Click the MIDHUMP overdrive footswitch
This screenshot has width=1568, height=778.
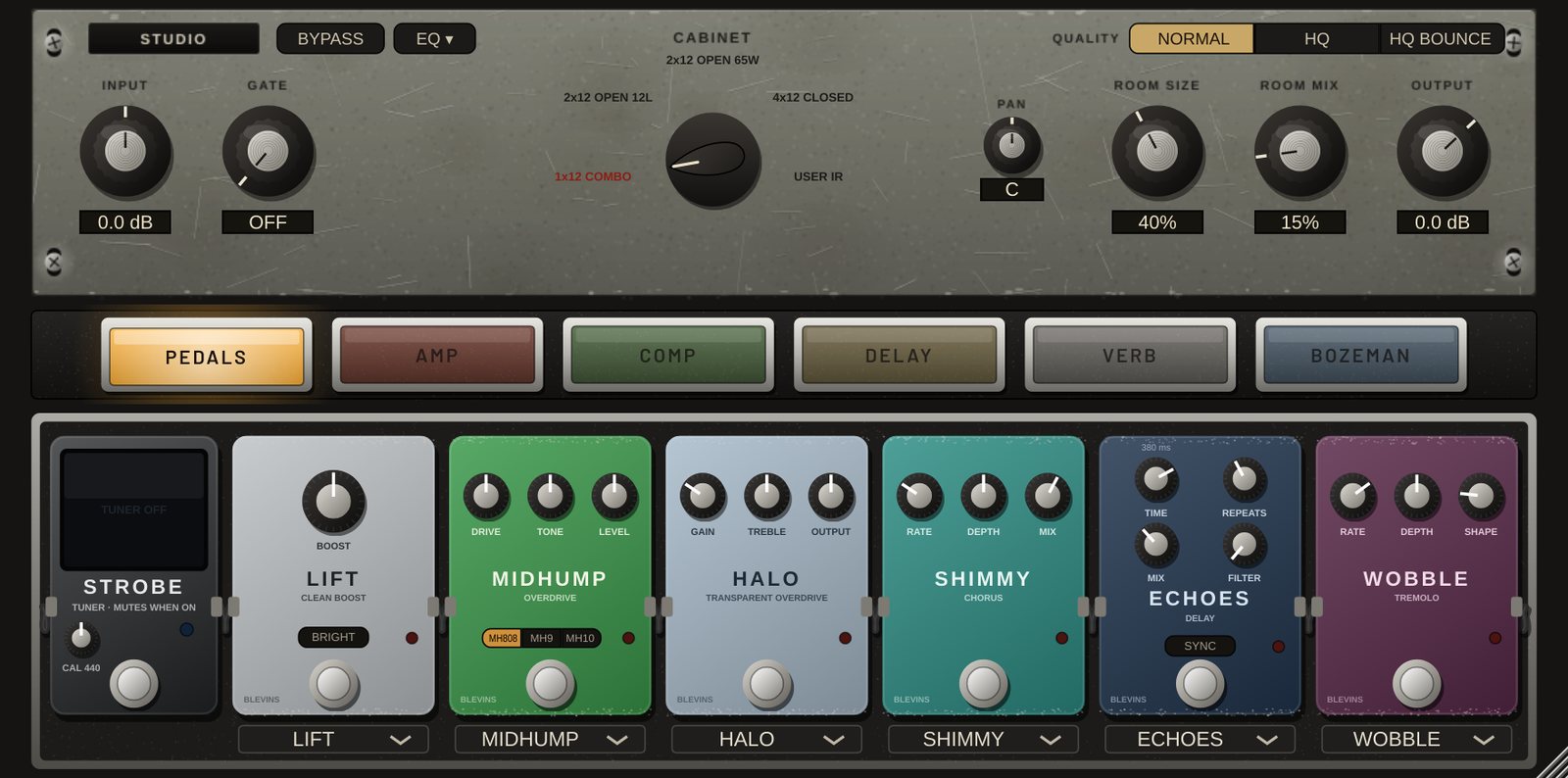(x=550, y=684)
